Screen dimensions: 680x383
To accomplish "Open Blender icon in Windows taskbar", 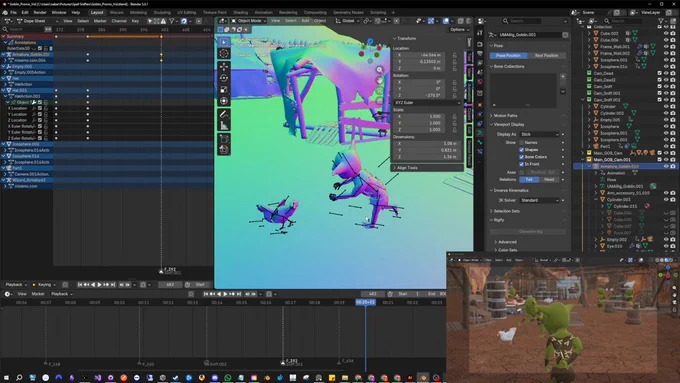I will point(423,377).
